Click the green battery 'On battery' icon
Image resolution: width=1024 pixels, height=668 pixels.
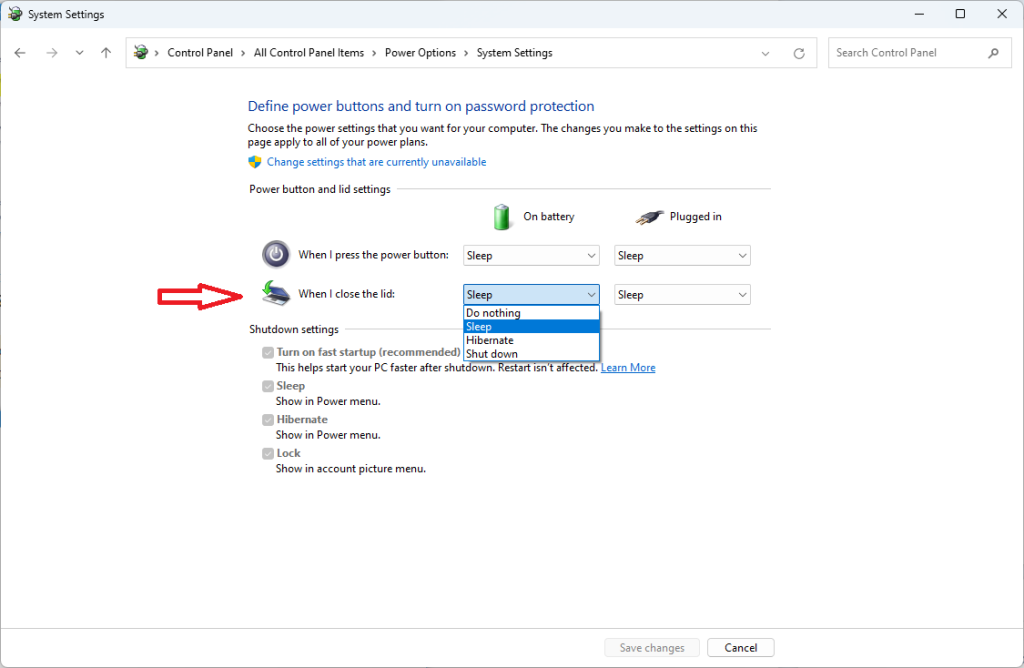click(501, 216)
